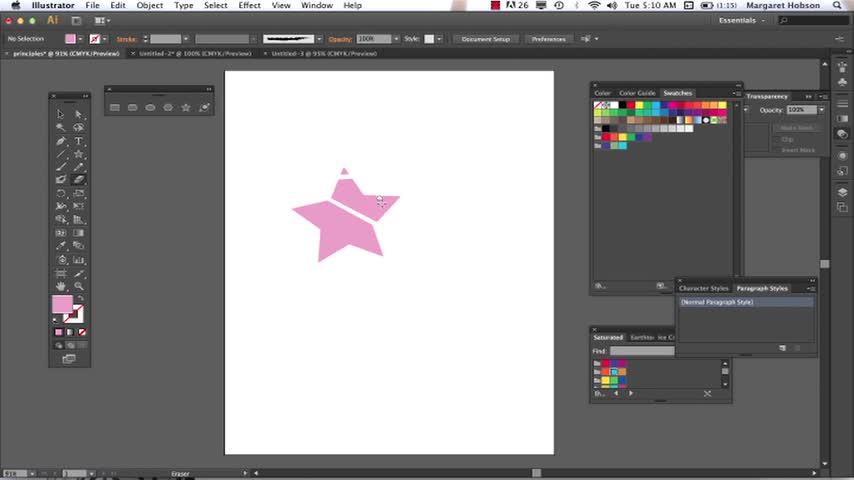Screen dimensions: 854x480
Task: Toggle the Clip checkbox in Transparency panel
Action: point(779,139)
